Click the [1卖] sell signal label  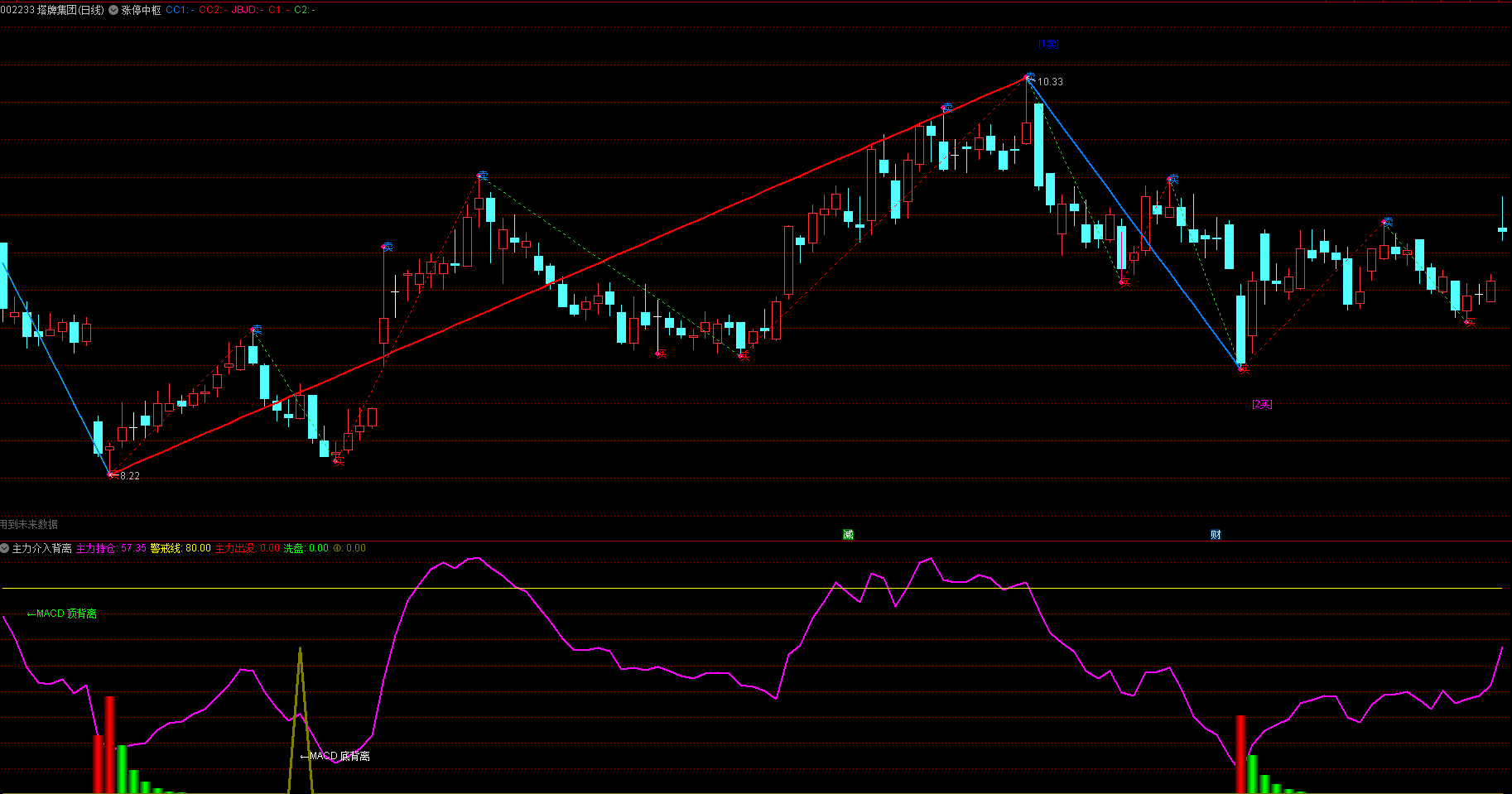[x=1048, y=45]
